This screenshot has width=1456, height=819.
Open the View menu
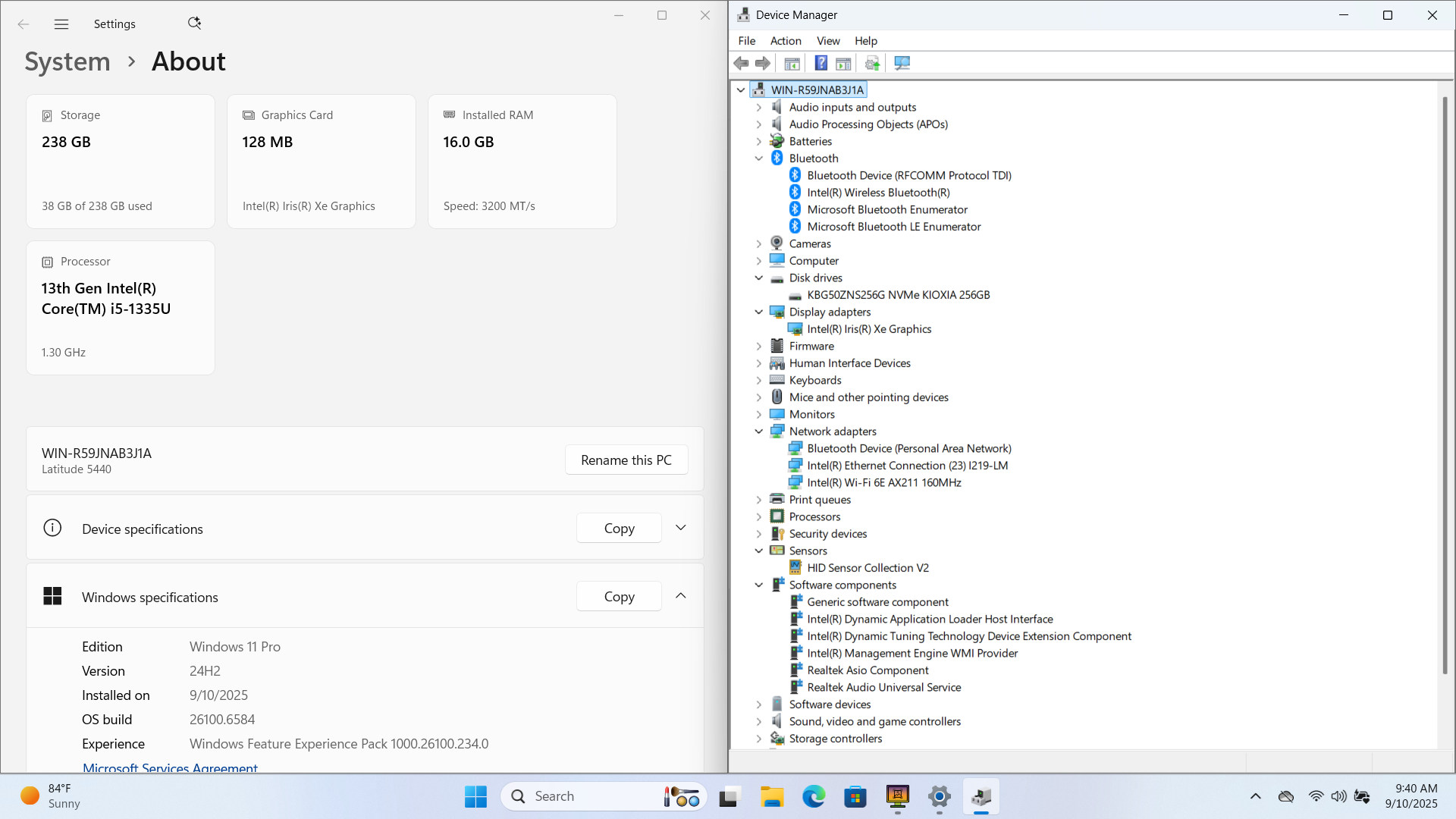coord(828,41)
